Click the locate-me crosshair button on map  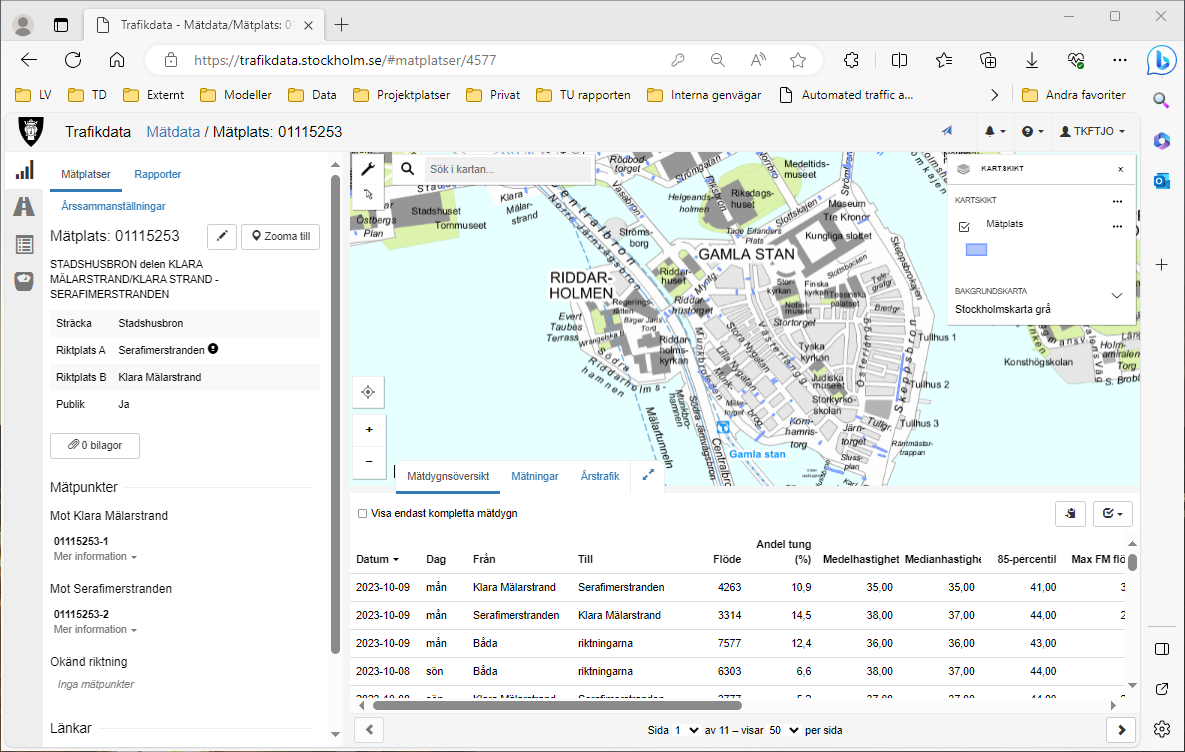367,392
